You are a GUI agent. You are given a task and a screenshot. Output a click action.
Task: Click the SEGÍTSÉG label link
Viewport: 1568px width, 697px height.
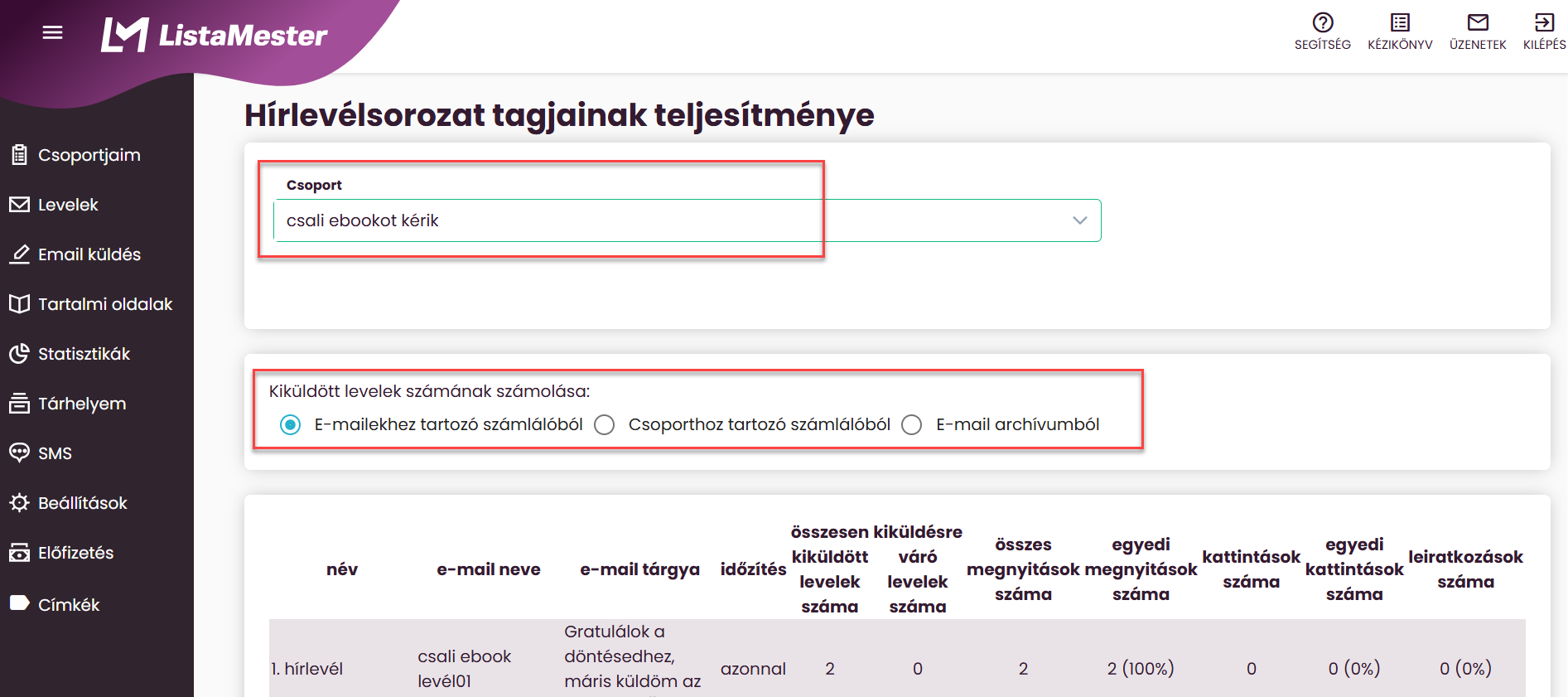(1323, 45)
